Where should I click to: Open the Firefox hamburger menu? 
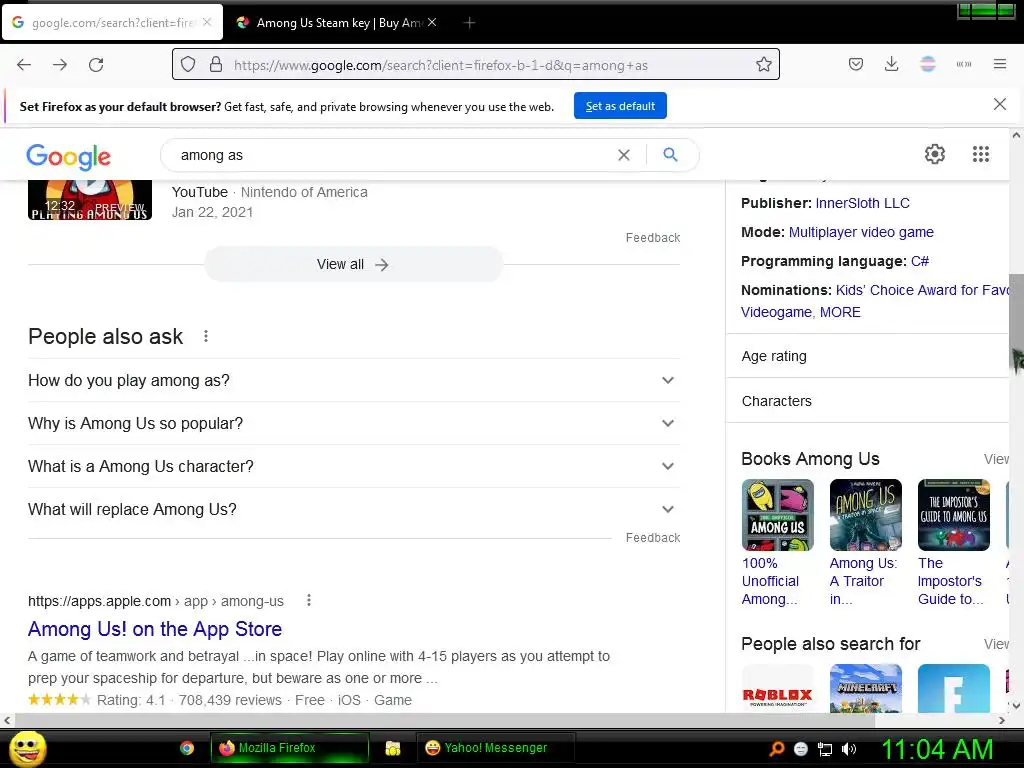tap(999, 64)
